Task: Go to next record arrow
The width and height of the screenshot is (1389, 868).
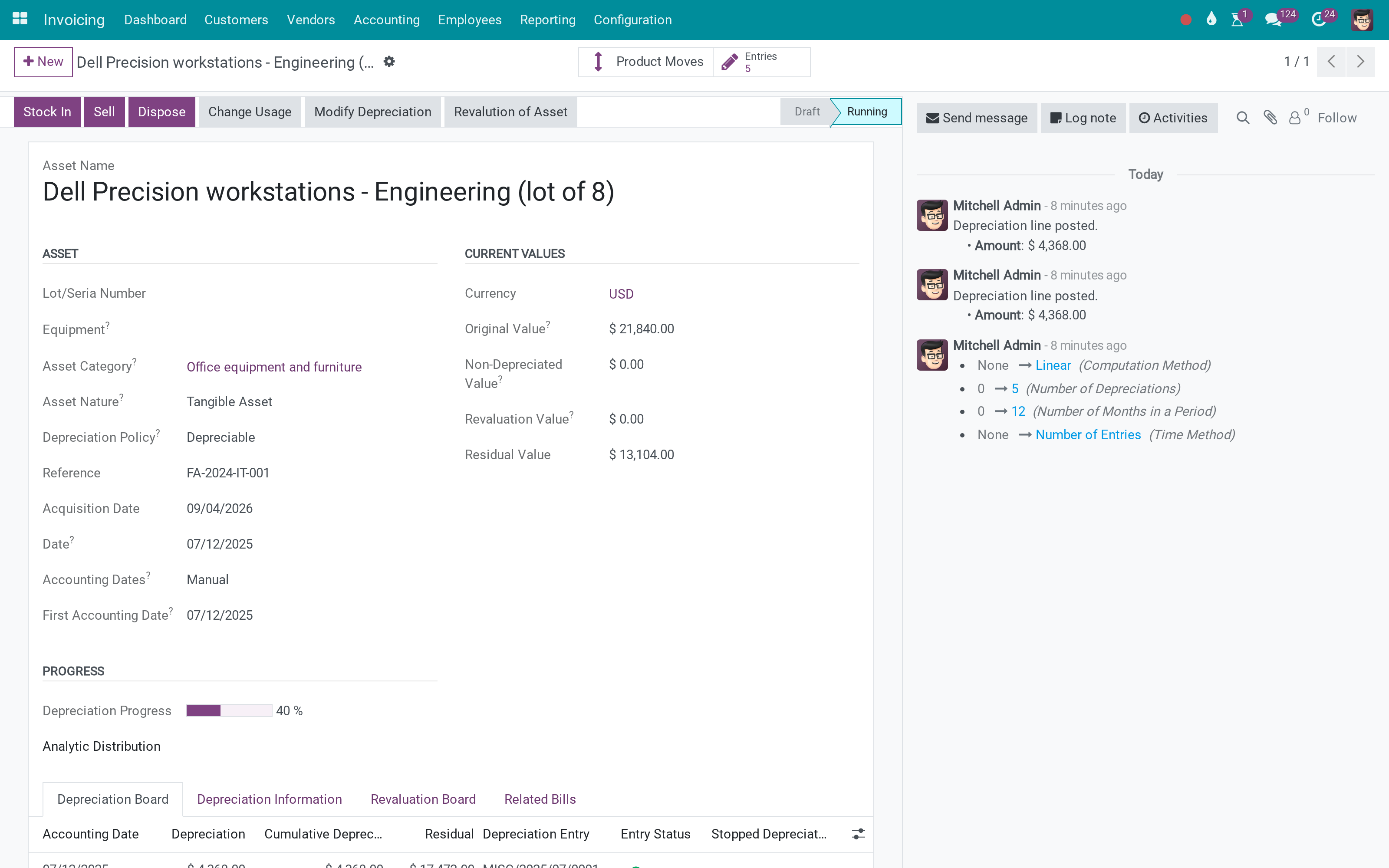Action: point(1360,62)
